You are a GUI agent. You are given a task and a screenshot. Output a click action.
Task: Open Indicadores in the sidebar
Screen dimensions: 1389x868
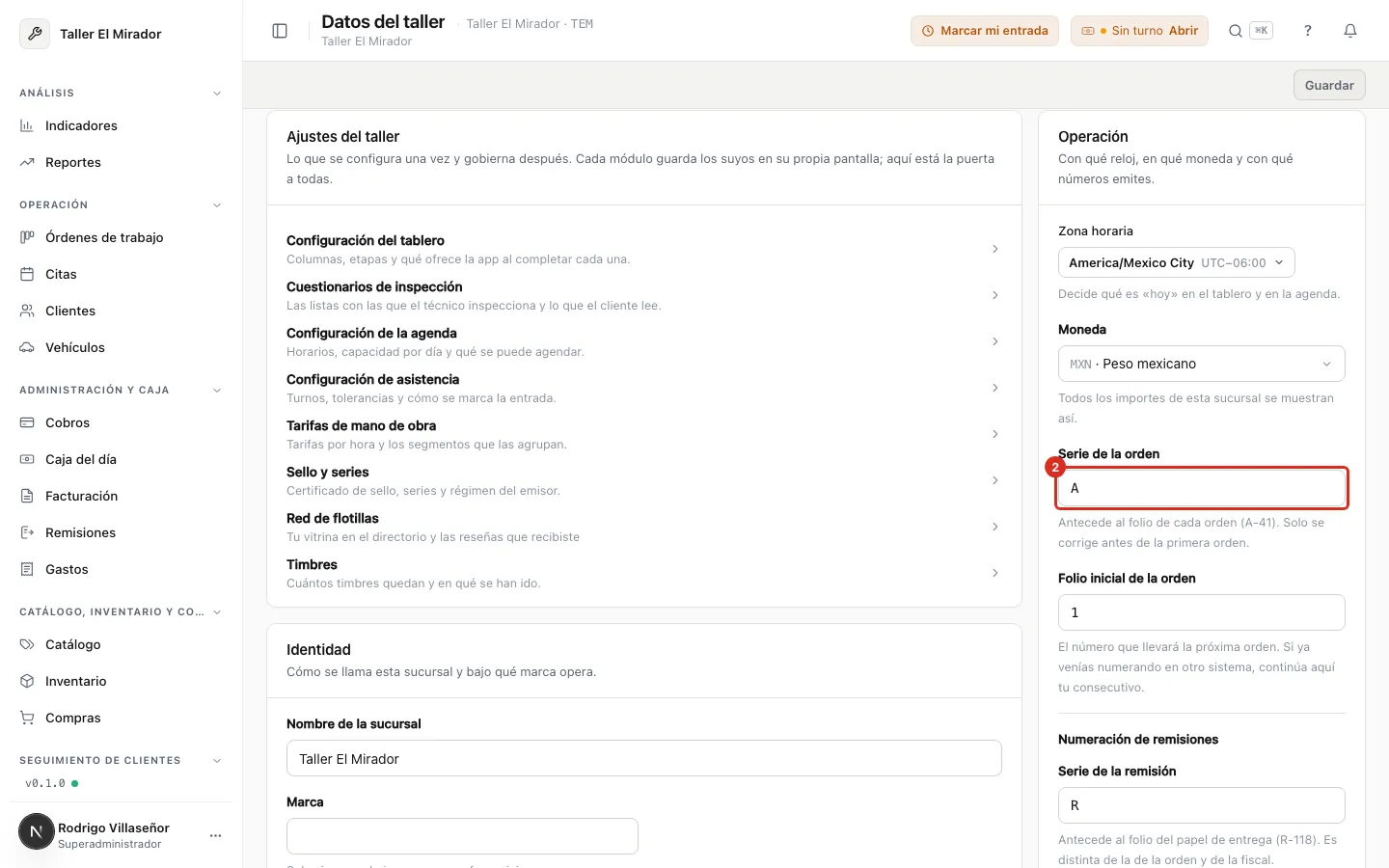click(121, 125)
